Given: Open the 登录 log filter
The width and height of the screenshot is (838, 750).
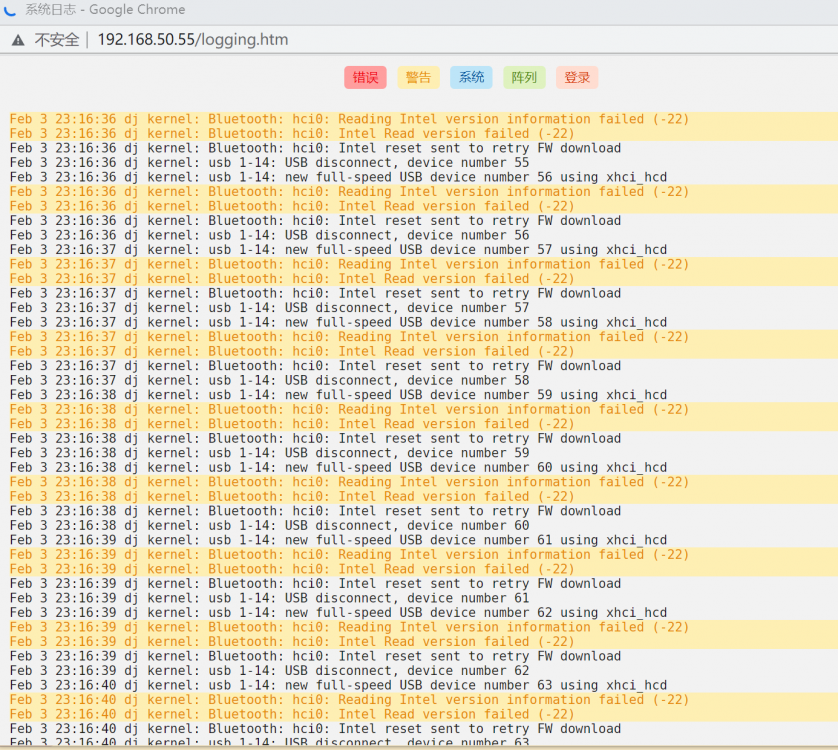Looking at the screenshot, I should click(577, 78).
